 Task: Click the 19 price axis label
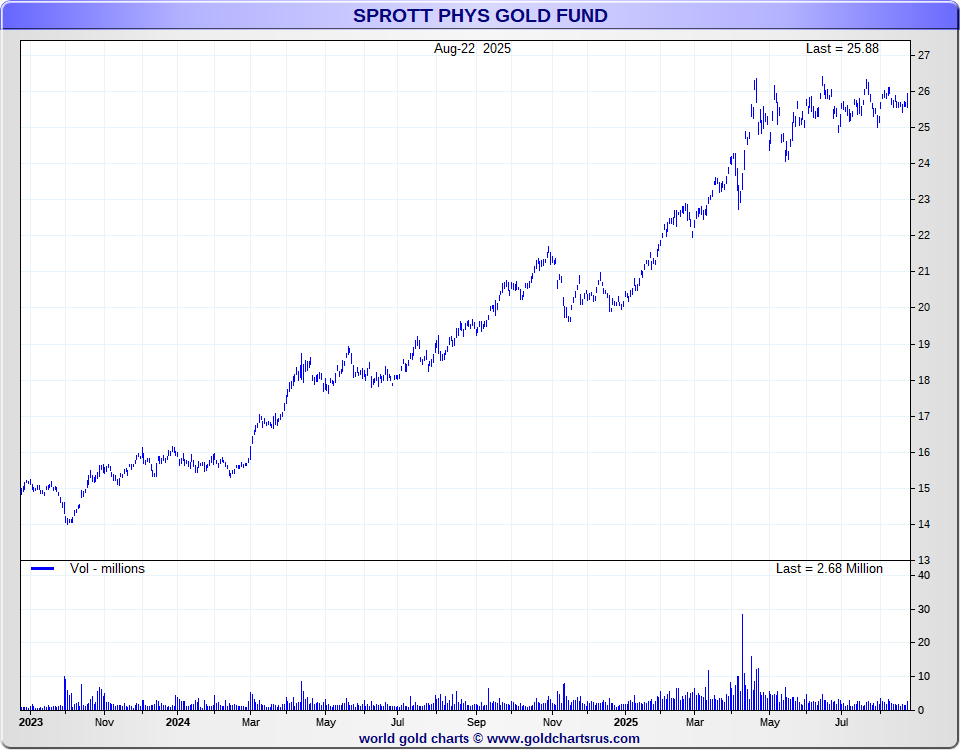click(924, 345)
